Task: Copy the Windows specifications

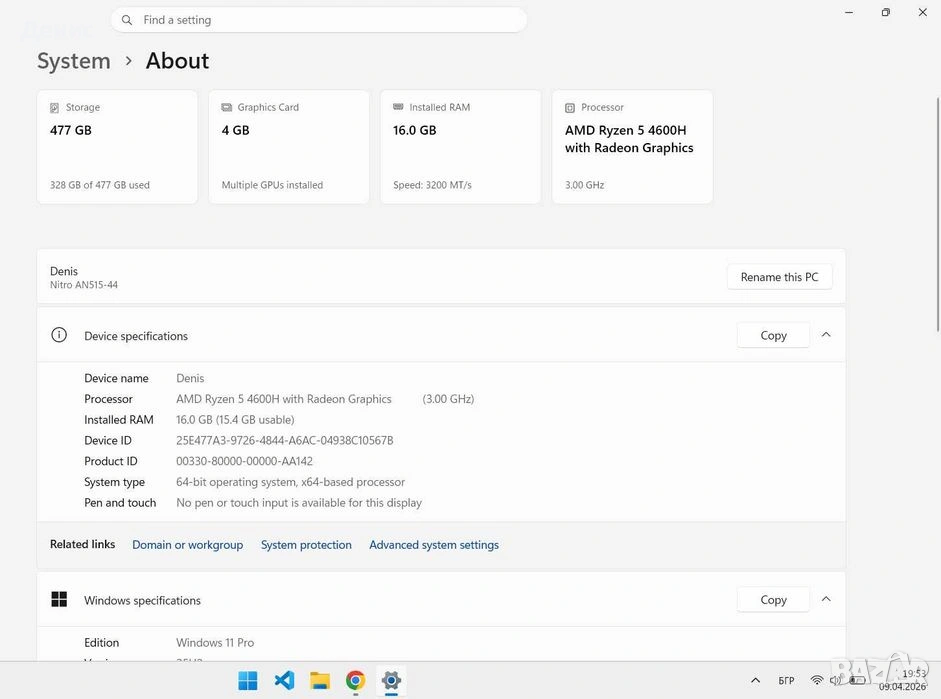Action: coord(773,600)
